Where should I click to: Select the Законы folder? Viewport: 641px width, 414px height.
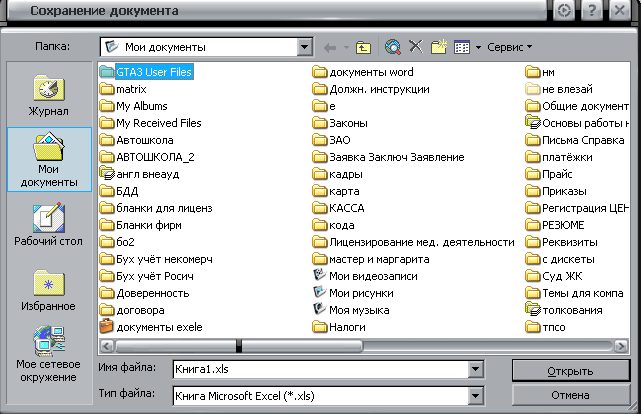coord(340,123)
